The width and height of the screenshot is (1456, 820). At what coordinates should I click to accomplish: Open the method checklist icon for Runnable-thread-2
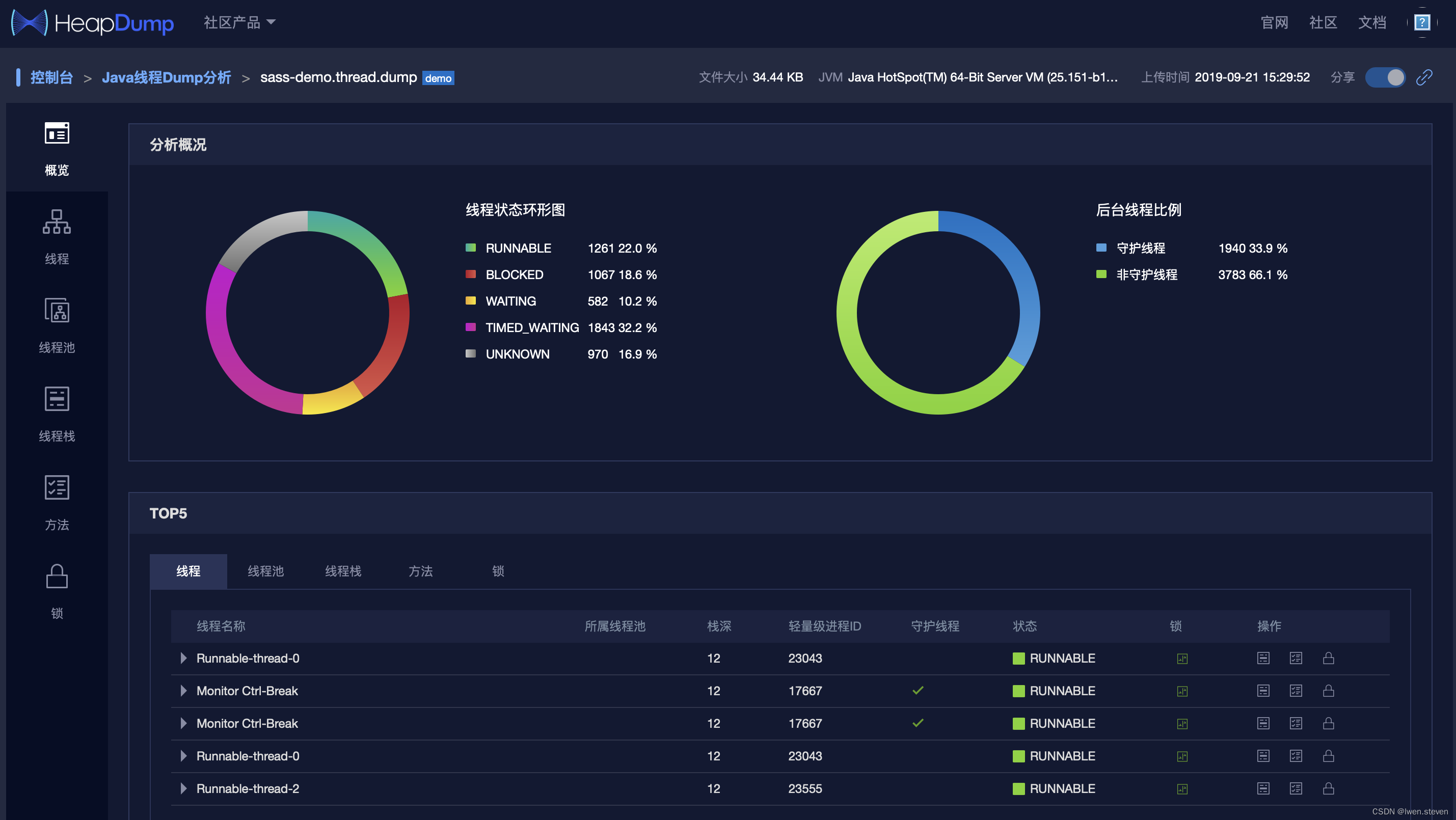point(1296,788)
